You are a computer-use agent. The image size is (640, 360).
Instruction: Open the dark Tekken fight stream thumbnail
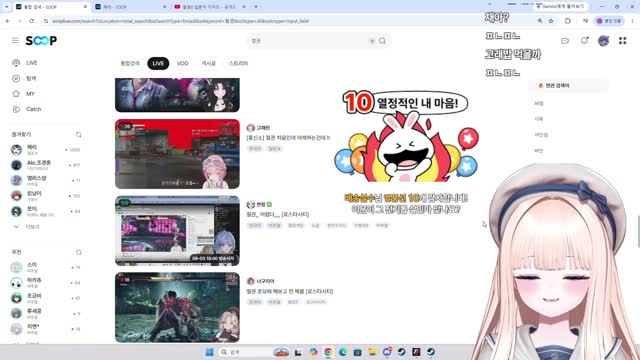point(177,307)
